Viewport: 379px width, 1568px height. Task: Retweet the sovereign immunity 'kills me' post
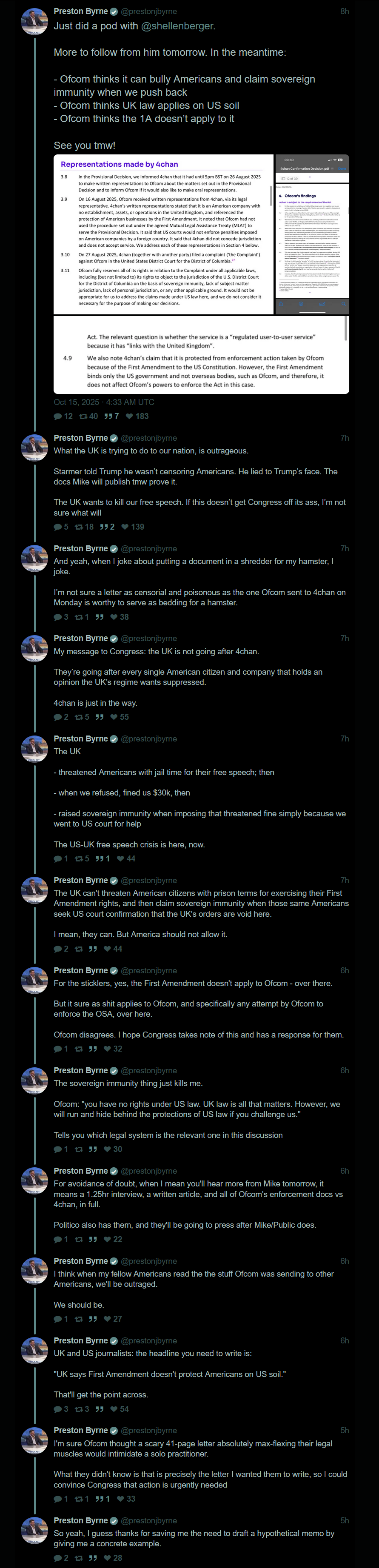click(x=78, y=1149)
